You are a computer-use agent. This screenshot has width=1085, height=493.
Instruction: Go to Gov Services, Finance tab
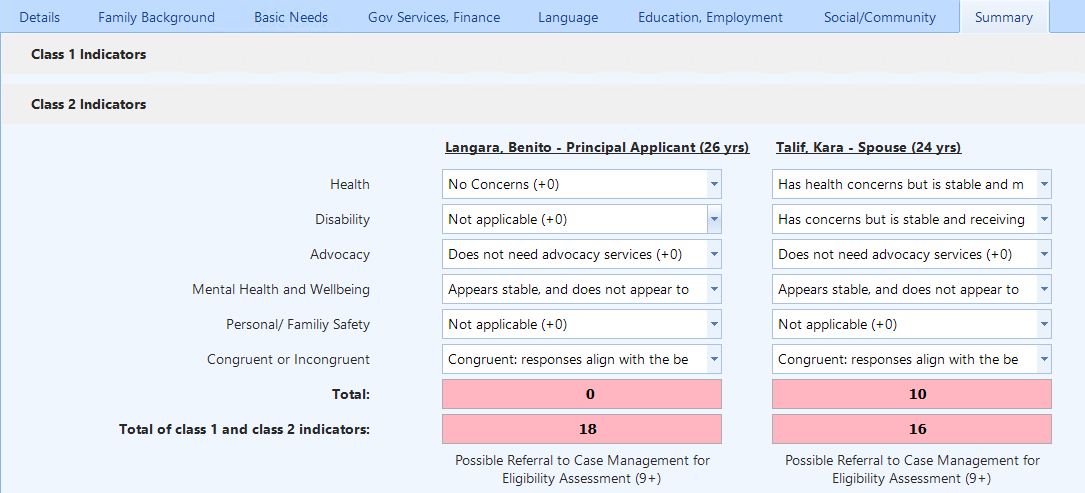pyautogui.click(x=433, y=17)
